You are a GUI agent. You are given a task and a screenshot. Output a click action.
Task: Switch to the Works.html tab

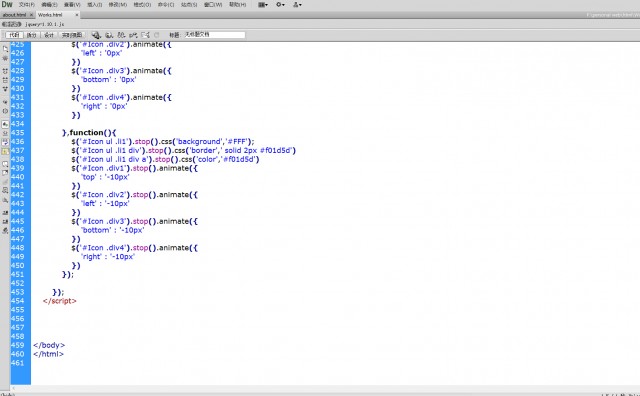coord(50,15)
